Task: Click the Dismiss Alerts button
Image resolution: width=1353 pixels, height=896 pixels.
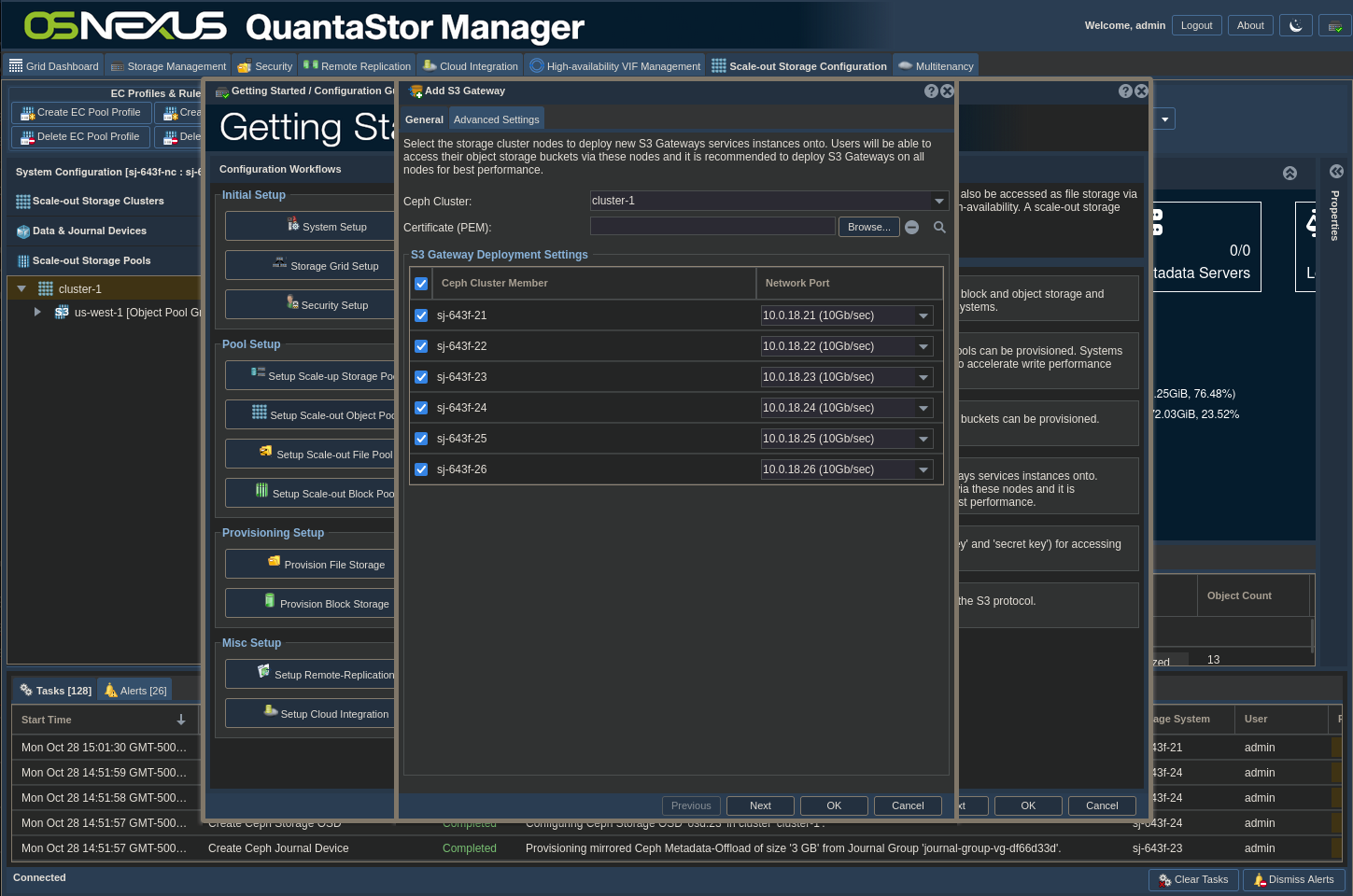Action: coord(1293,880)
